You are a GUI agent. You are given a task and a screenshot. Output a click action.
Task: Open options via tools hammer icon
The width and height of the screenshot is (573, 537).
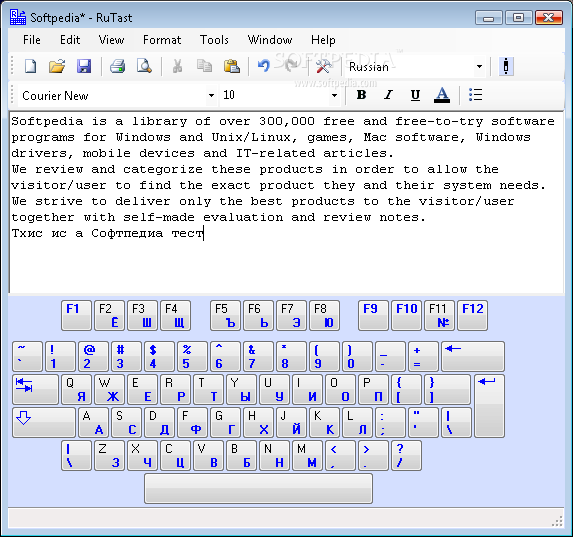[x=323, y=67]
